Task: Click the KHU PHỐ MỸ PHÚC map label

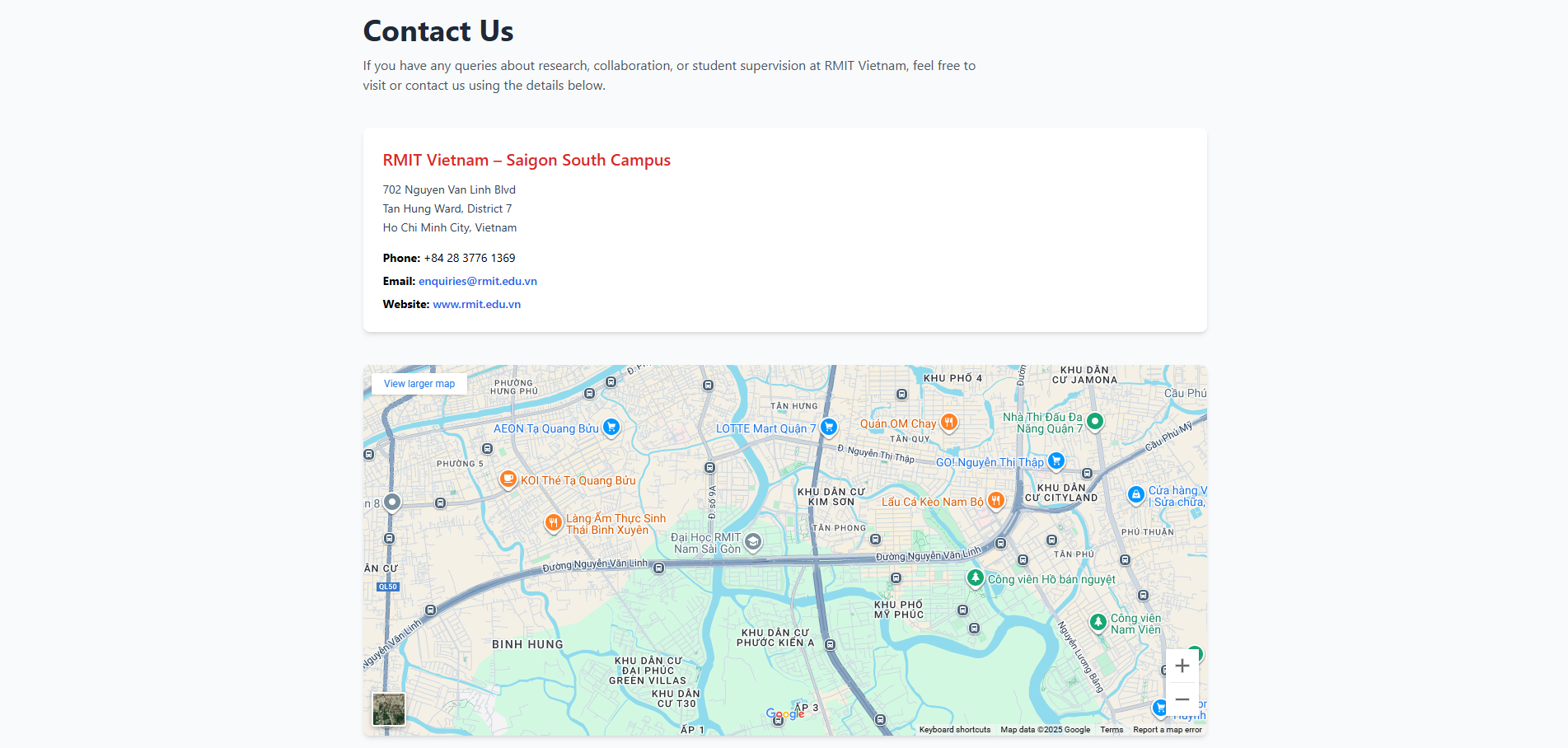Action: tap(899, 610)
